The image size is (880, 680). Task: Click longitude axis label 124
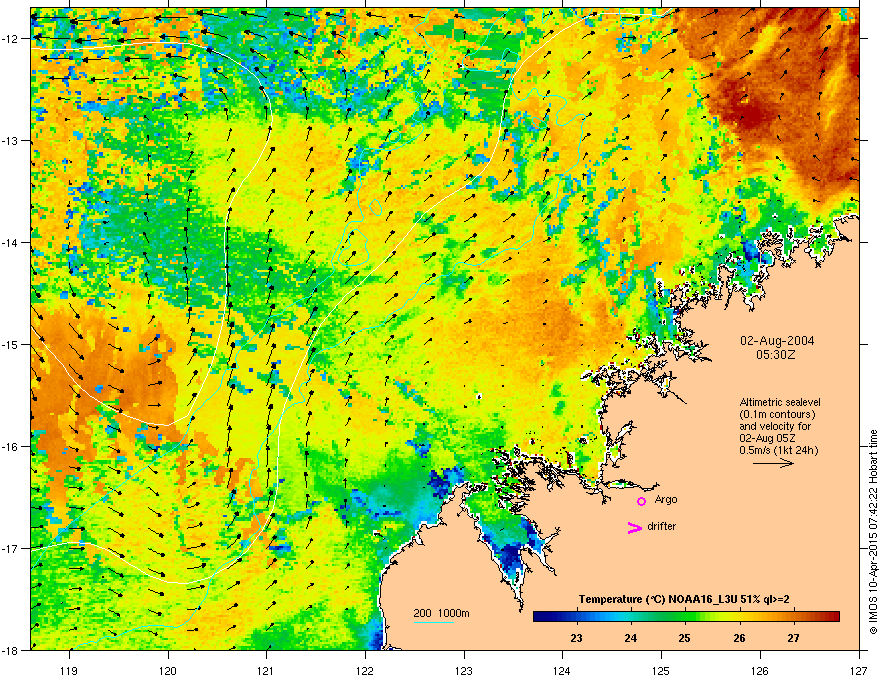(562, 670)
